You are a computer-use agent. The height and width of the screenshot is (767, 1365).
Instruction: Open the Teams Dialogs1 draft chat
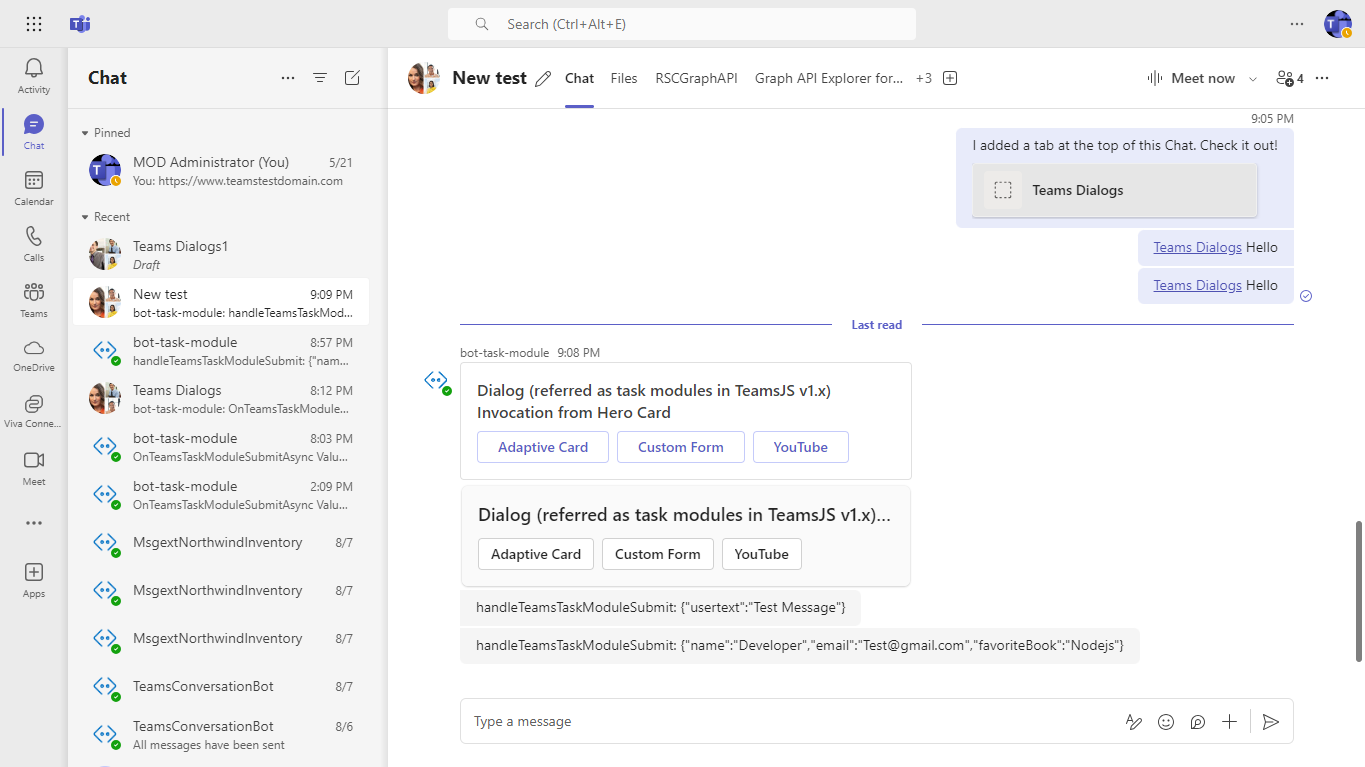tap(221, 255)
